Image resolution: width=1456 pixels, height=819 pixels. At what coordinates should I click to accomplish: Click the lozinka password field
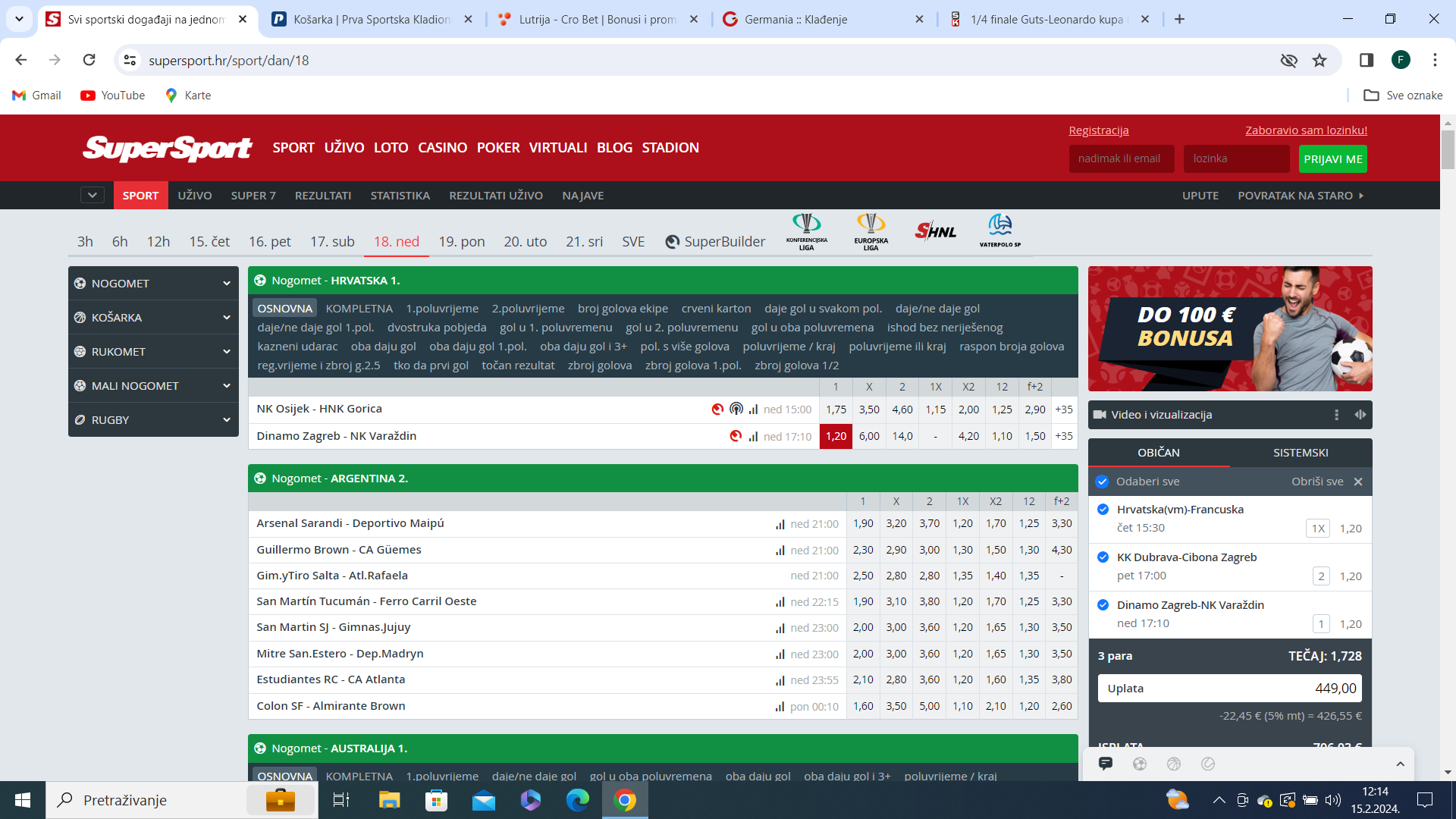coord(1236,159)
